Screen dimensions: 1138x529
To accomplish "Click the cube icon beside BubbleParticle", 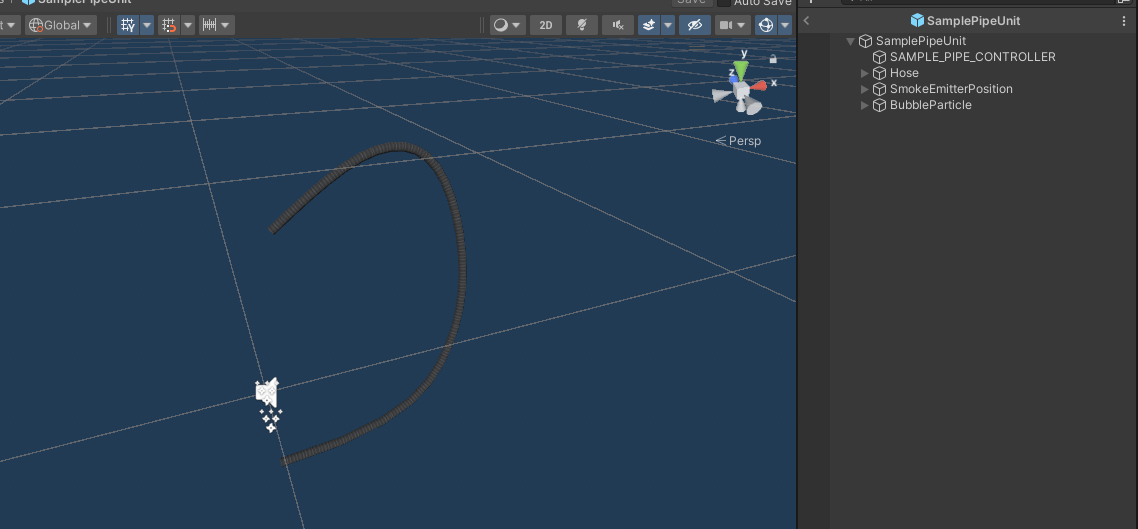I will tap(879, 105).
